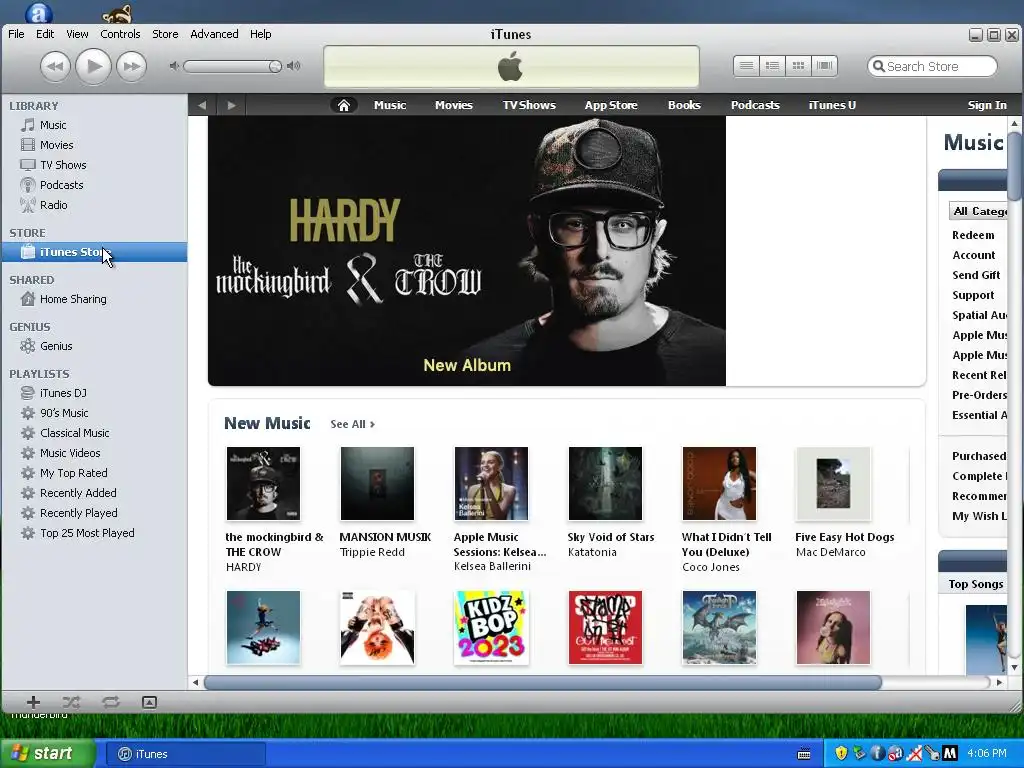Screen dimensions: 1024x768
Task: Open the Store menu
Action: pyautogui.click(x=165, y=34)
